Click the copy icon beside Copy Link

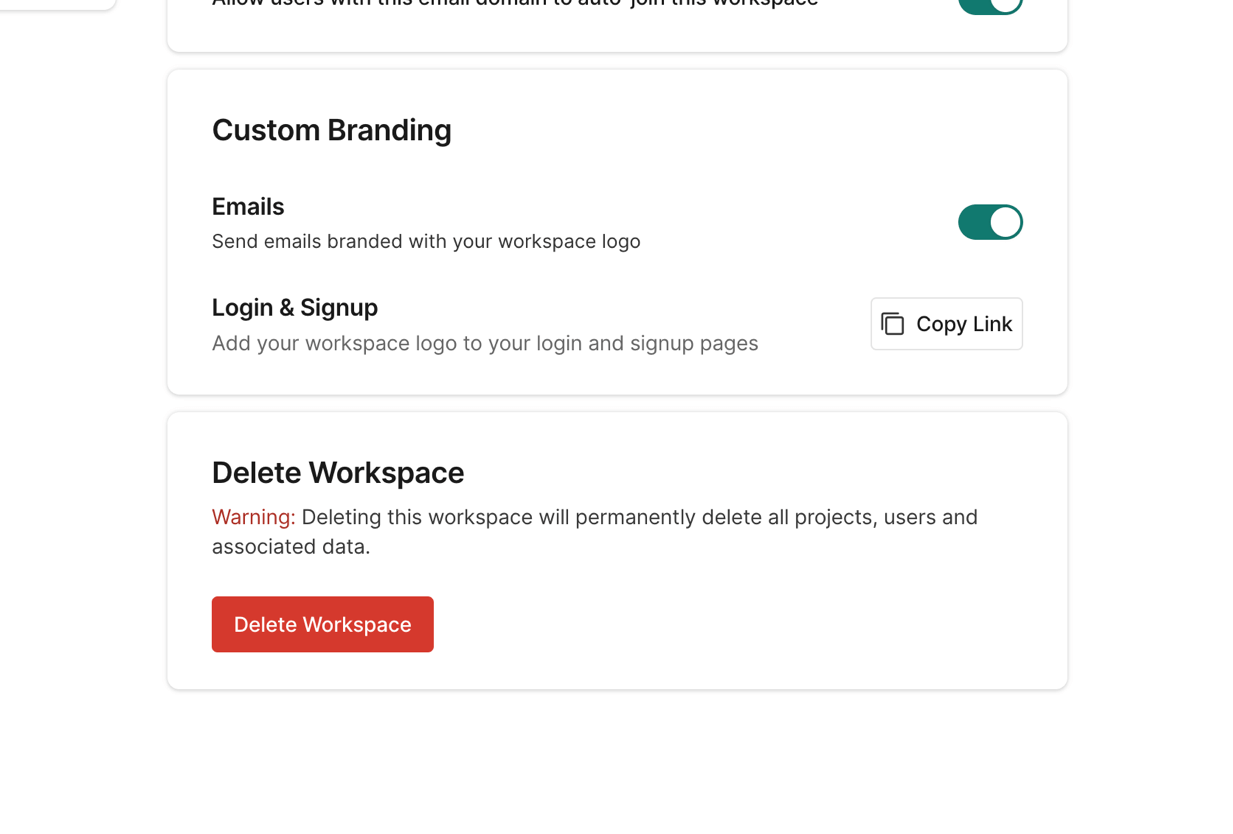[892, 324]
